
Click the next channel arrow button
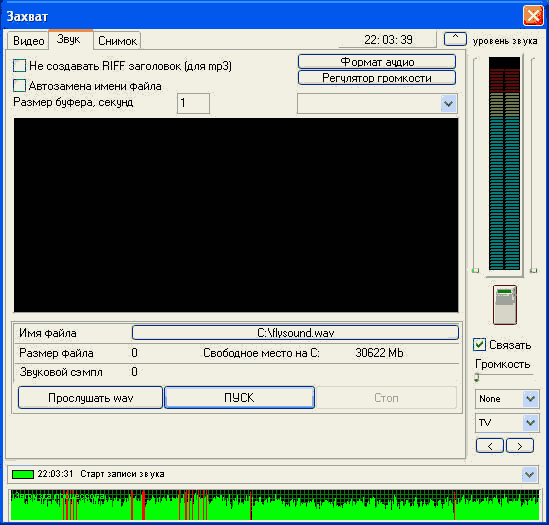click(x=520, y=446)
